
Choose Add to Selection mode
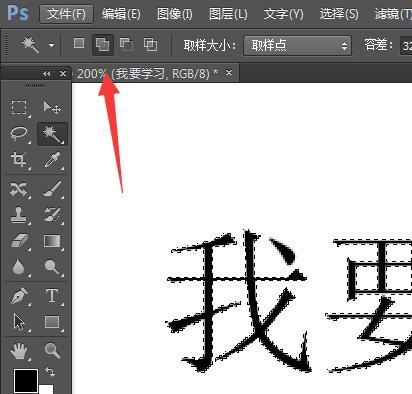(102, 44)
